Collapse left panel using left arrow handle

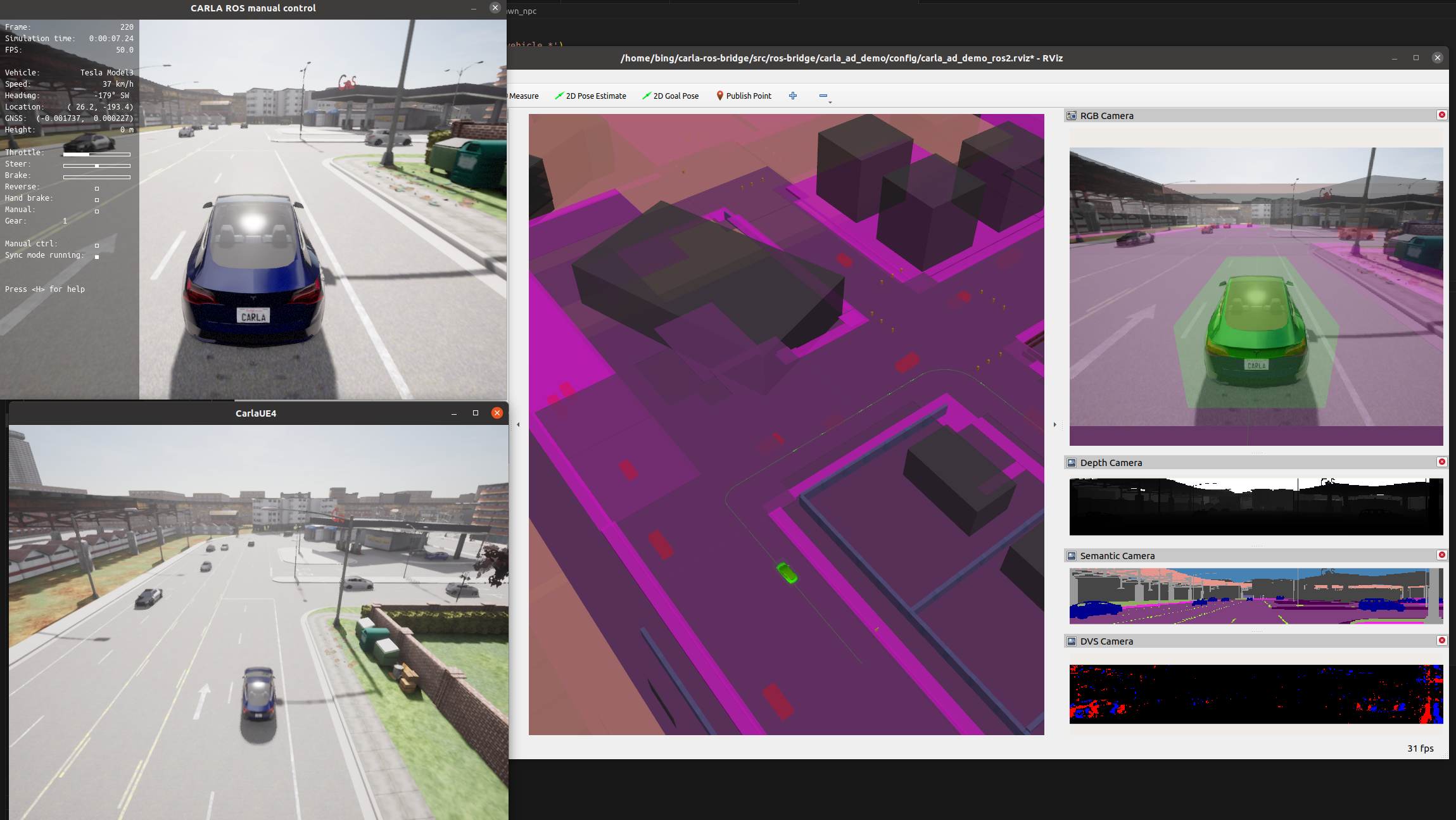pos(518,425)
